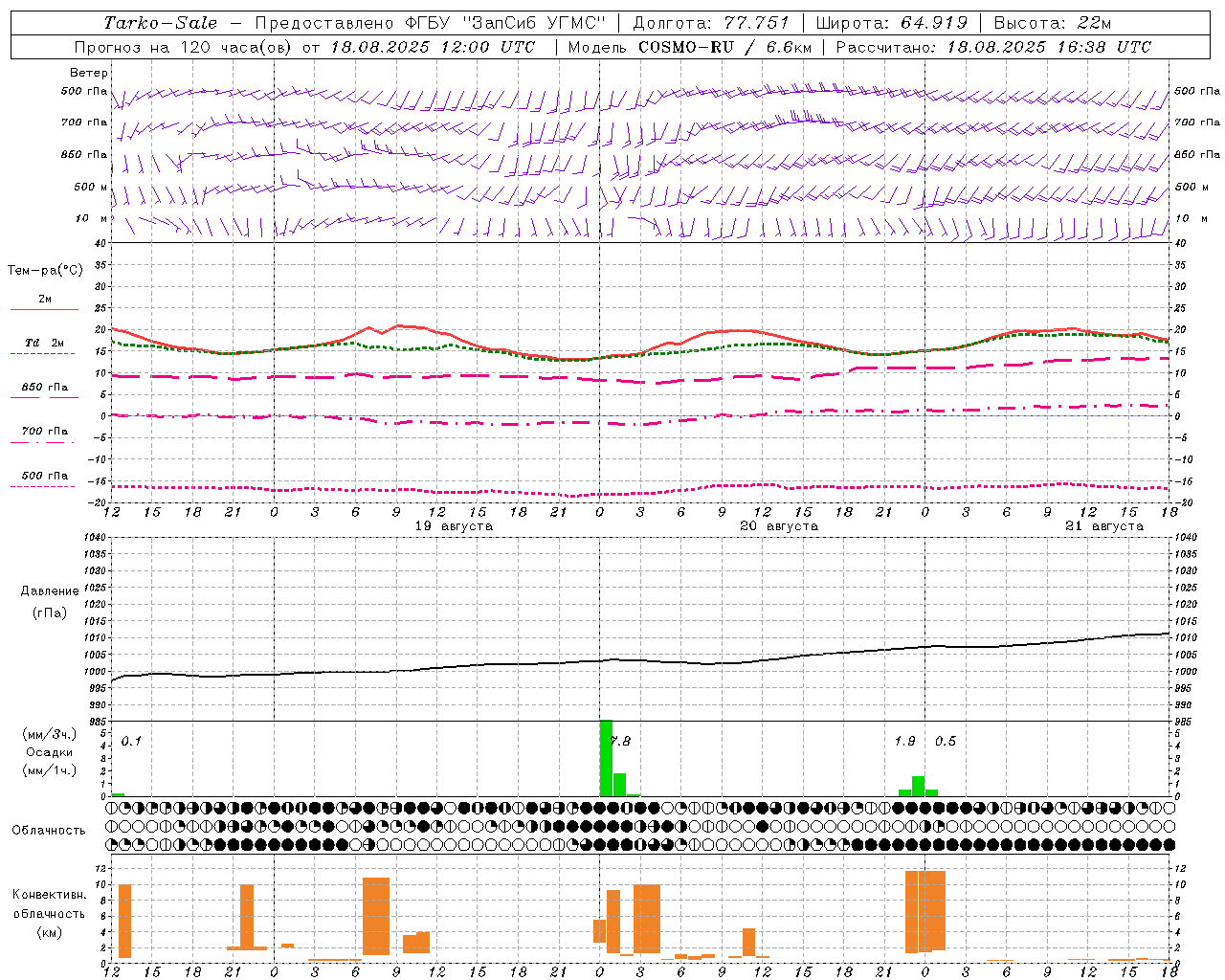Select the 'Тем-ра(°C)' temperature label
Image resolution: width=1225 pixels, height=980 pixels.
[x=45, y=271]
